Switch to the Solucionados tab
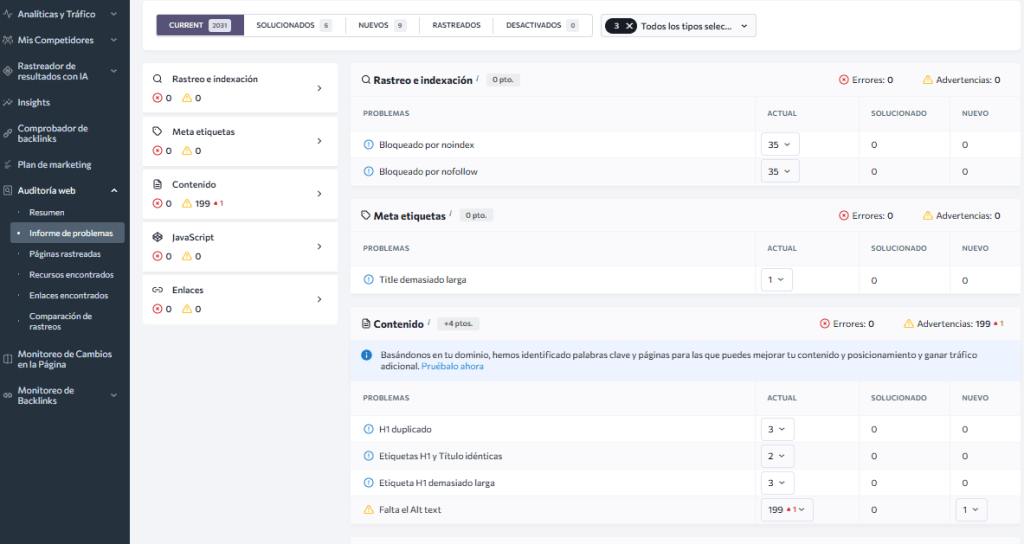1024x544 pixels. [293, 25]
